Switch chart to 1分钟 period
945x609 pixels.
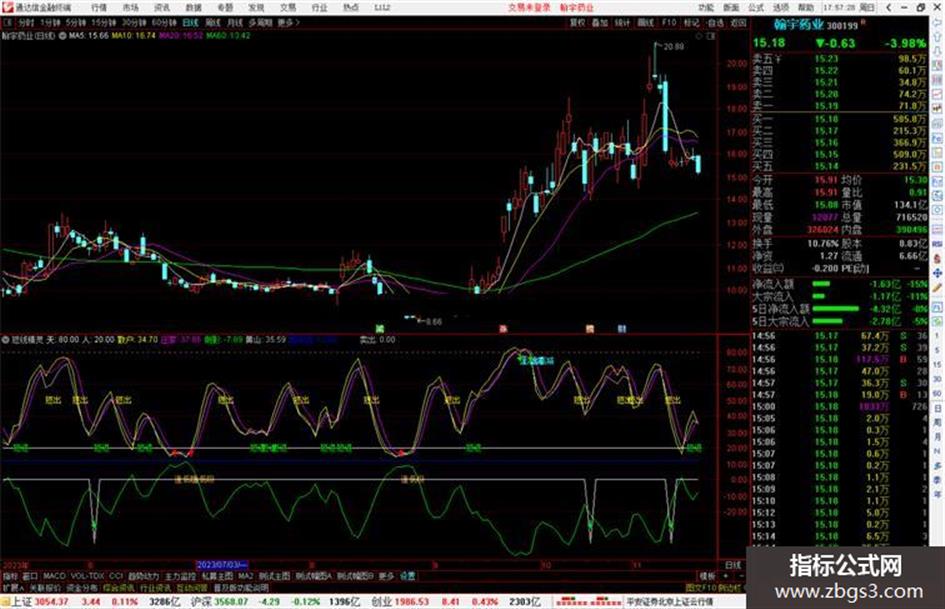[50, 22]
